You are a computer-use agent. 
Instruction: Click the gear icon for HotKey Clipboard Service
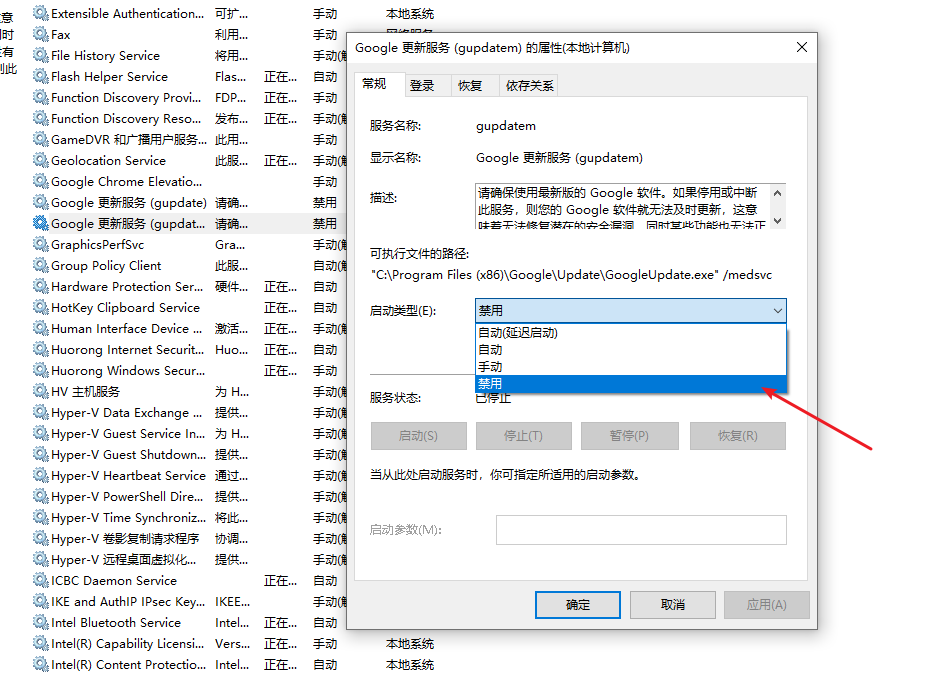pyautogui.click(x=41, y=308)
